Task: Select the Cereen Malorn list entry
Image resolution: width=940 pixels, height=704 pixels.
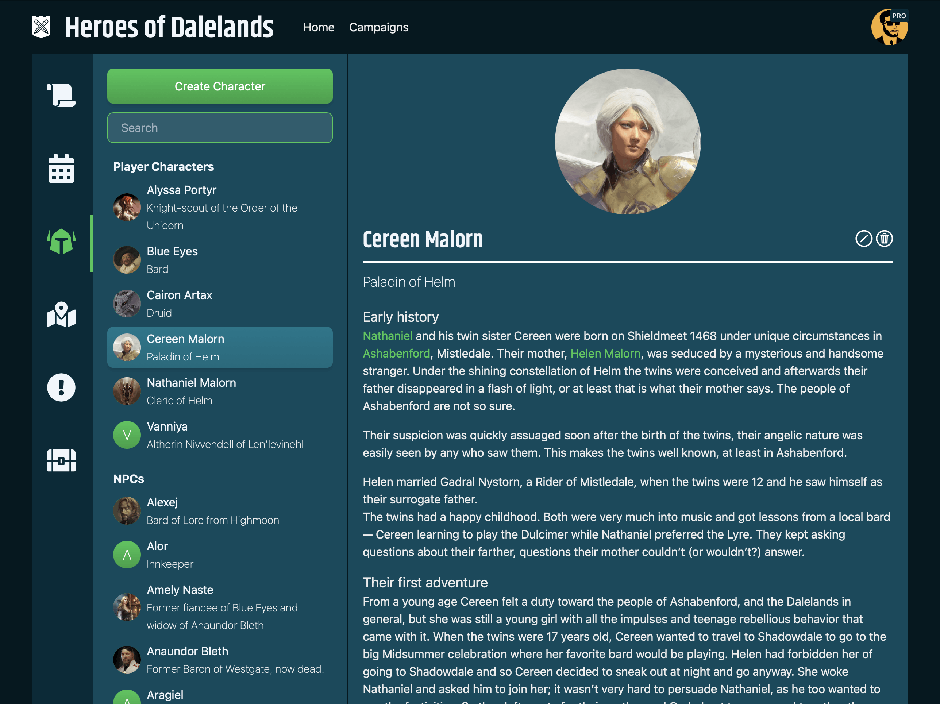Action: click(219, 347)
